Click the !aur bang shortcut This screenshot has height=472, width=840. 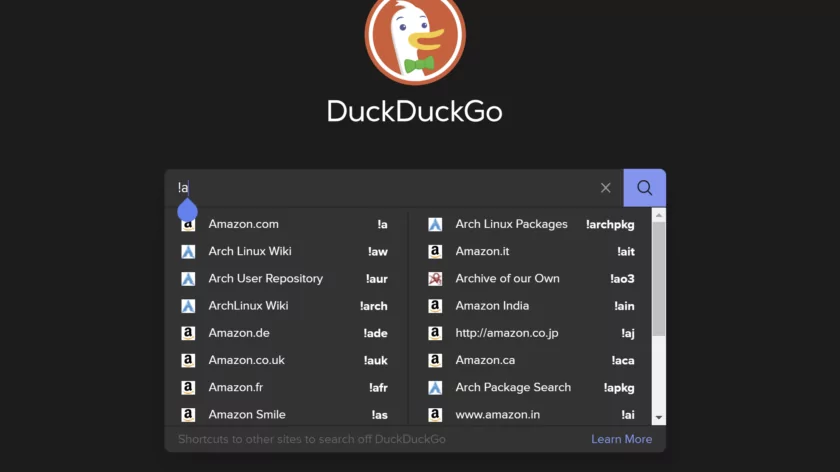[377, 279]
